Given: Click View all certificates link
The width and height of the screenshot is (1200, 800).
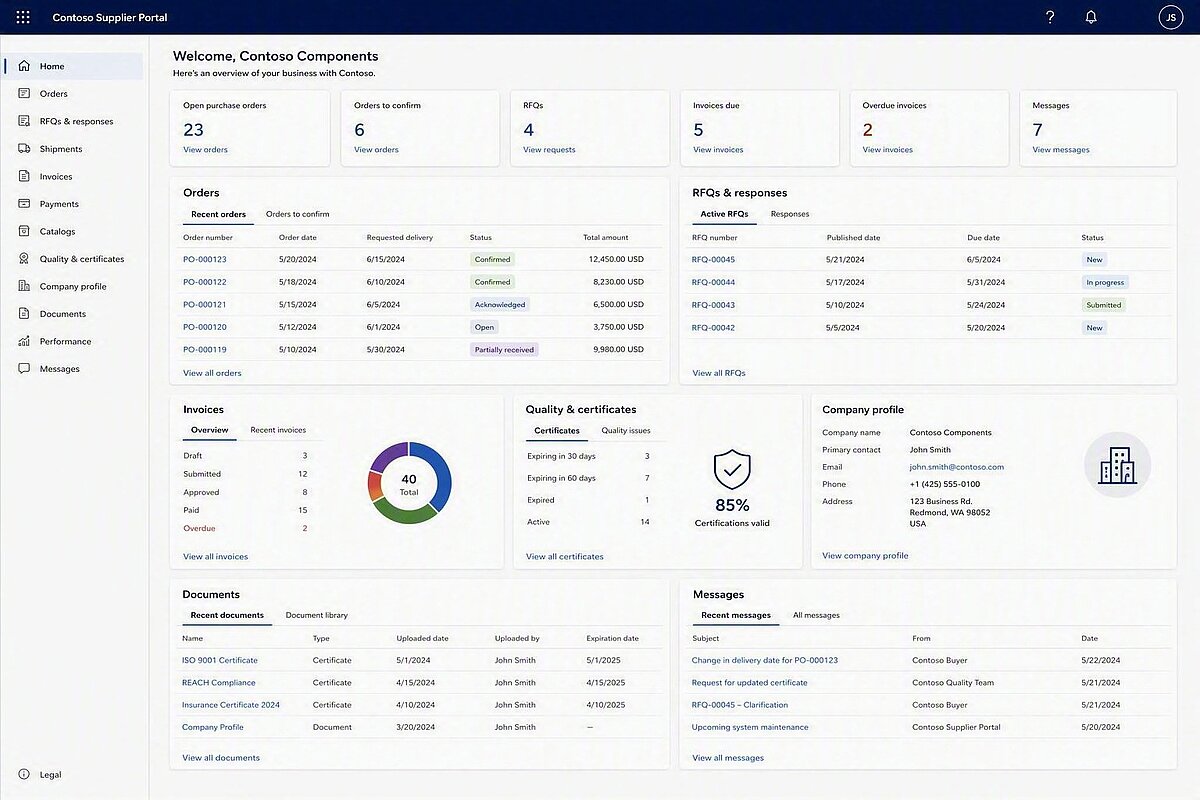Looking at the screenshot, I should tap(565, 556).
